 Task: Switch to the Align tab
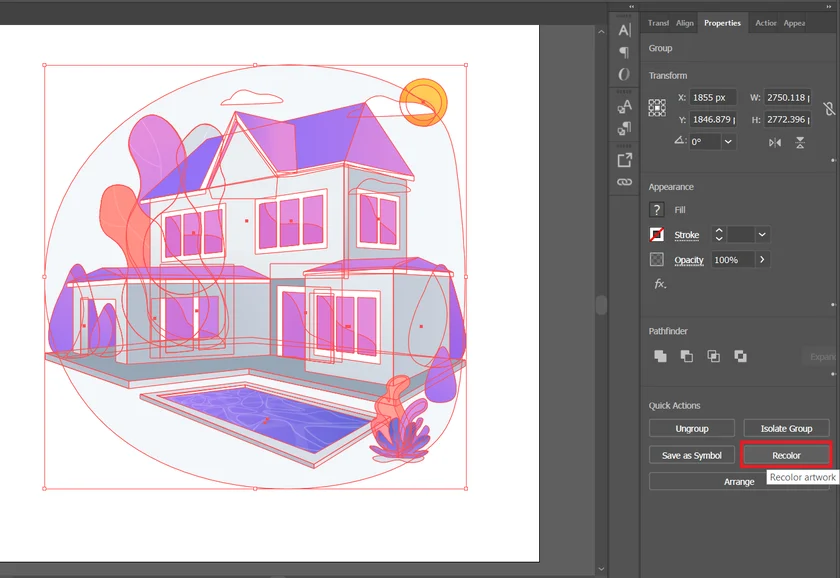pos(685,23)
